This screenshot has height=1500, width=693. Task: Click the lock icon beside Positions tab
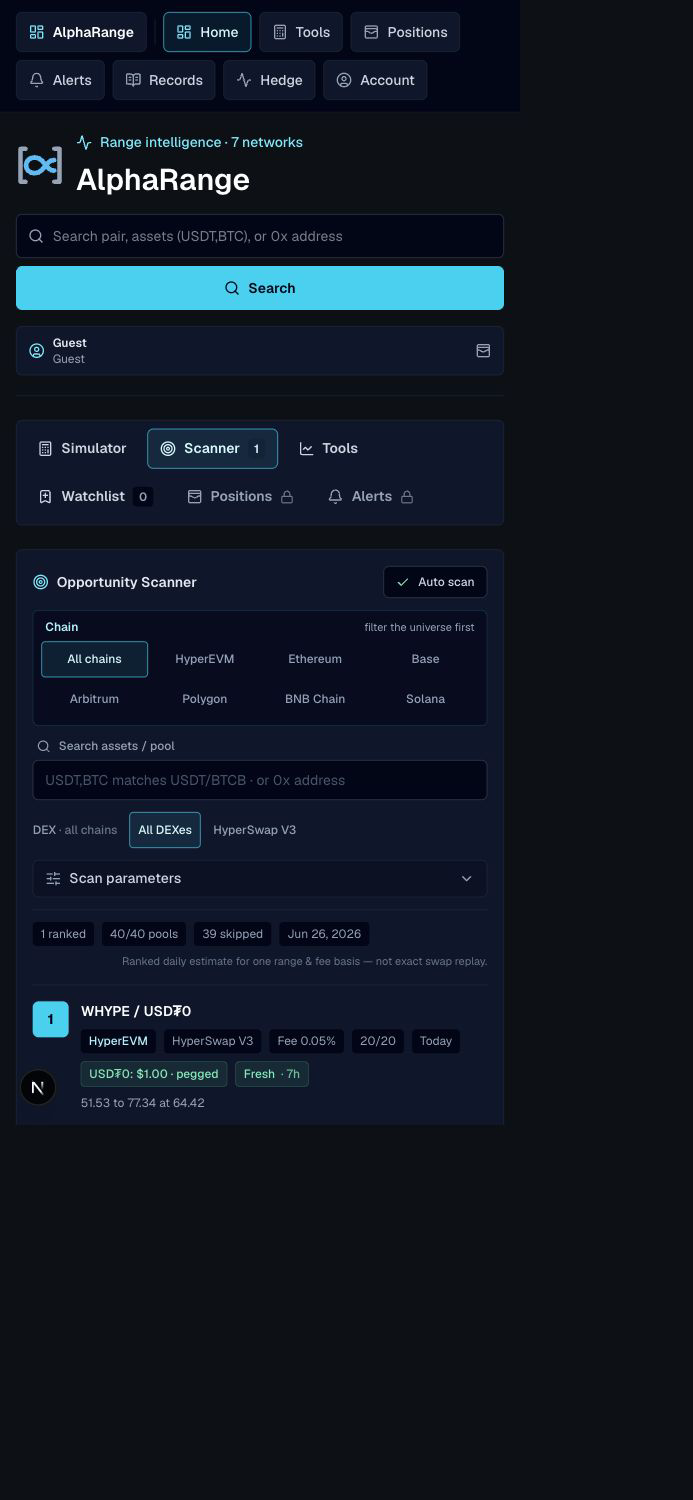point(287,497)
